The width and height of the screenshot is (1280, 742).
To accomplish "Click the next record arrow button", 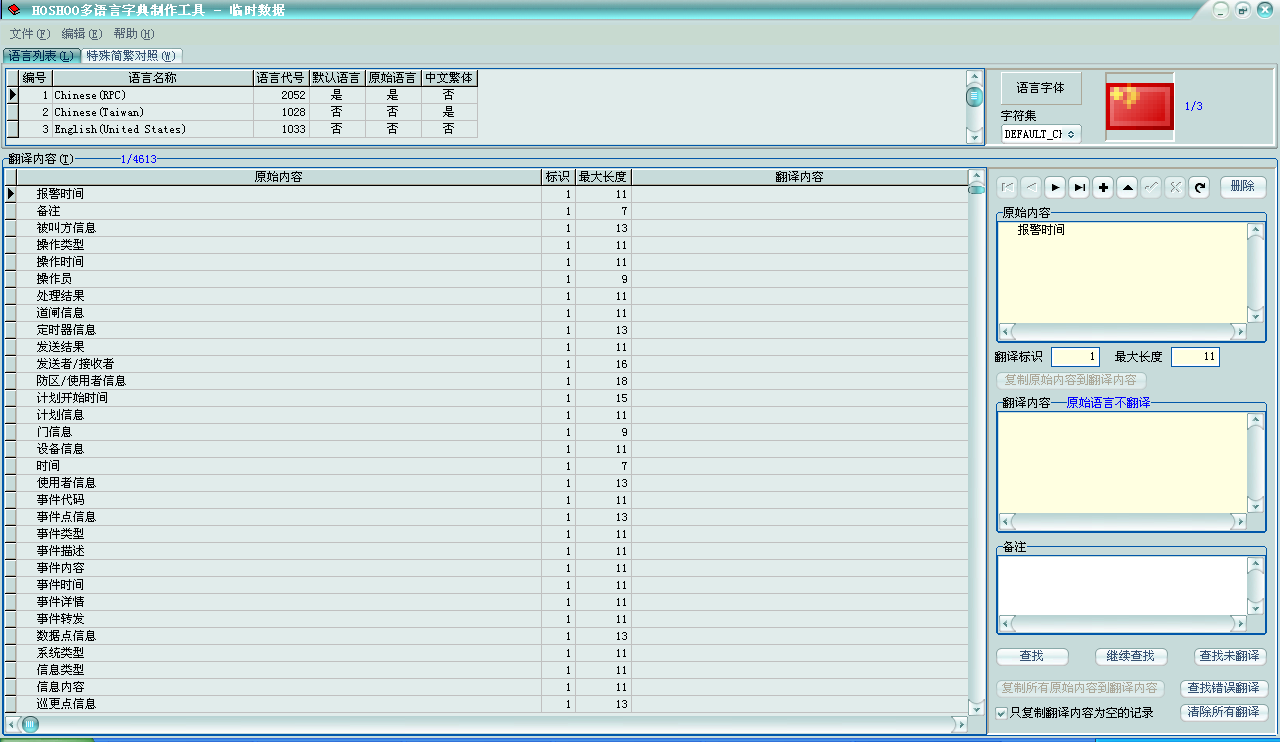I will coord(1055,187).
